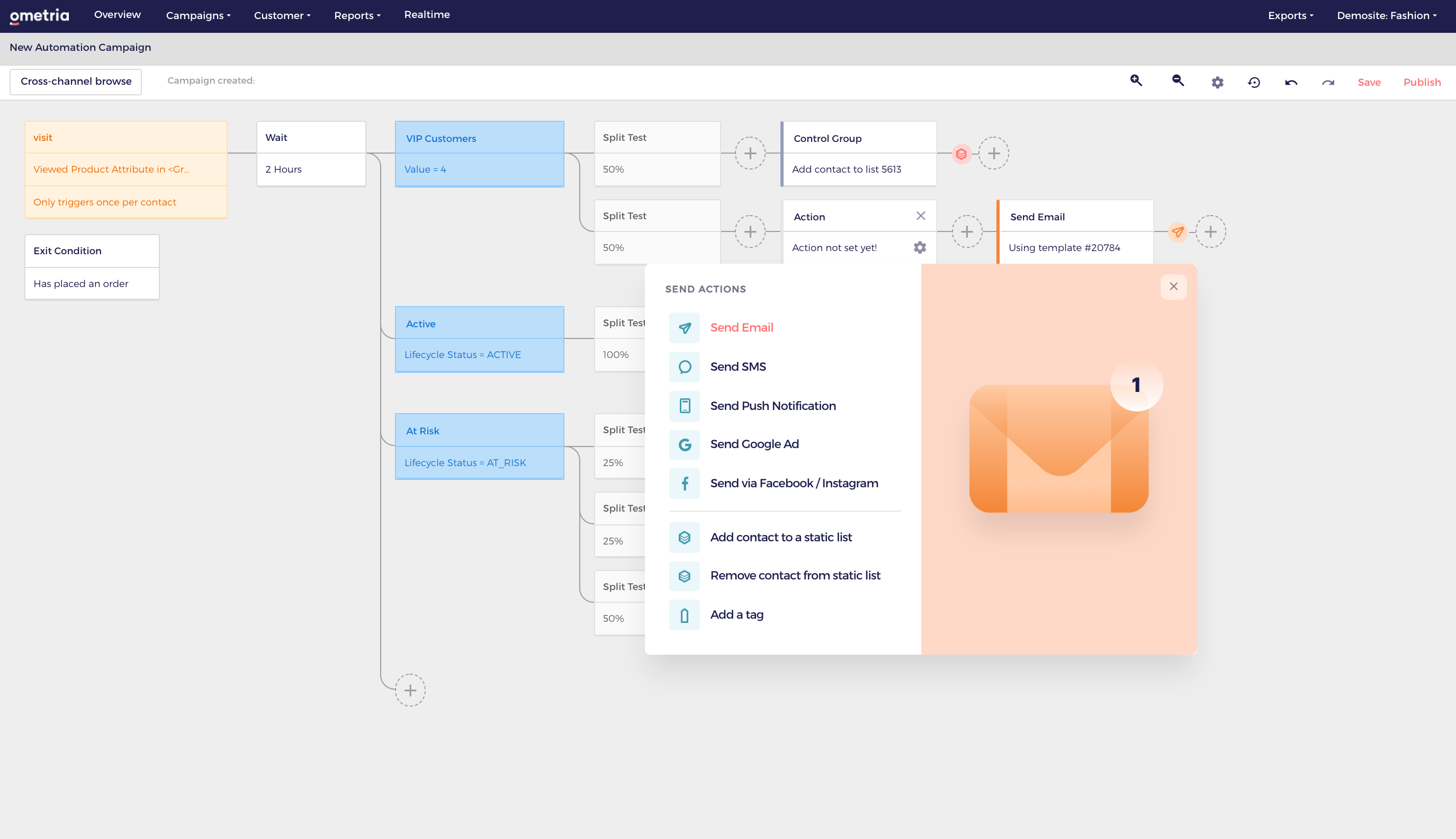Choose the Facebook icon action
1456x839 pixels.
[684, 484]
